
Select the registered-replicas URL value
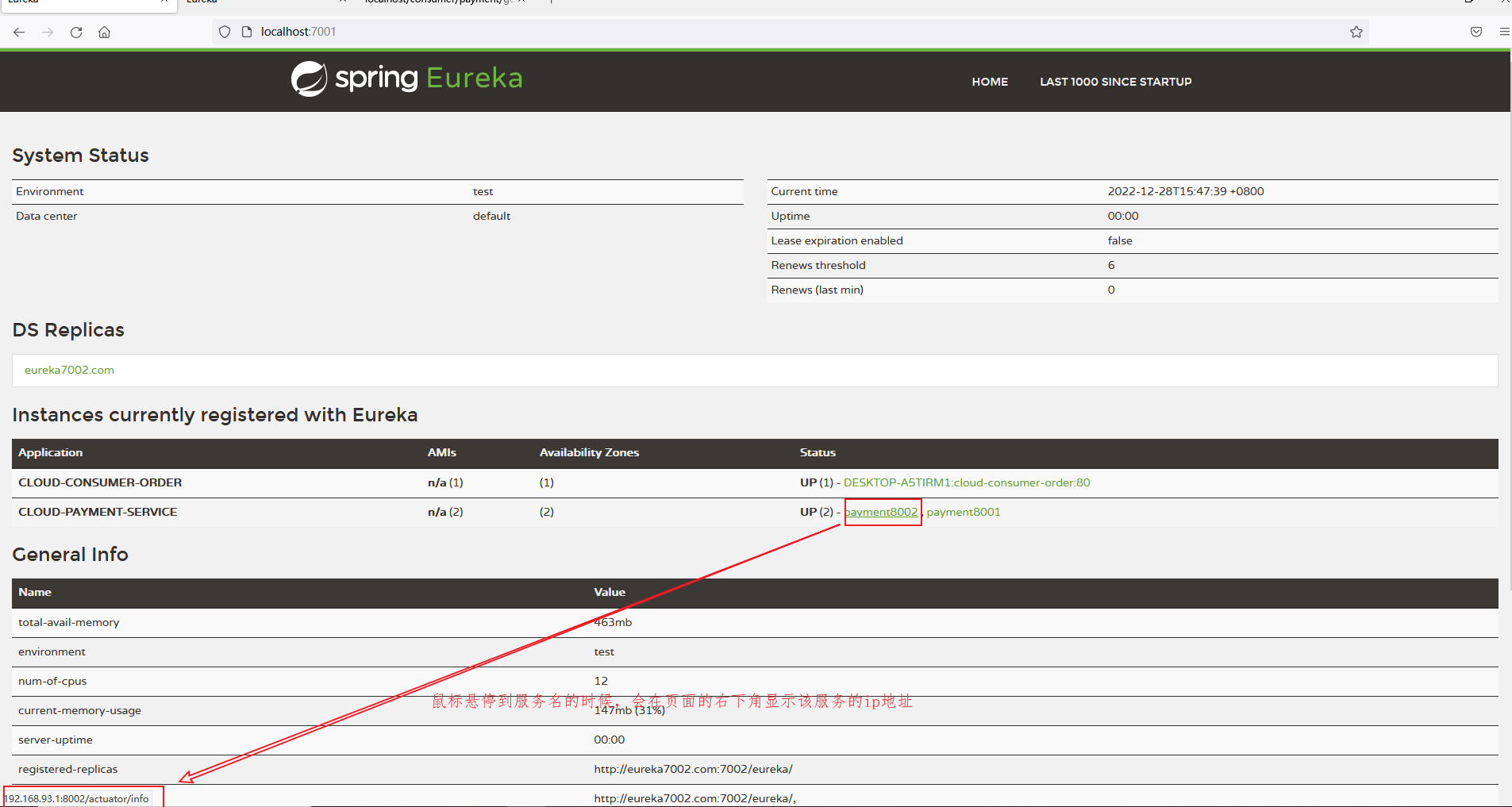pos(693,769)
